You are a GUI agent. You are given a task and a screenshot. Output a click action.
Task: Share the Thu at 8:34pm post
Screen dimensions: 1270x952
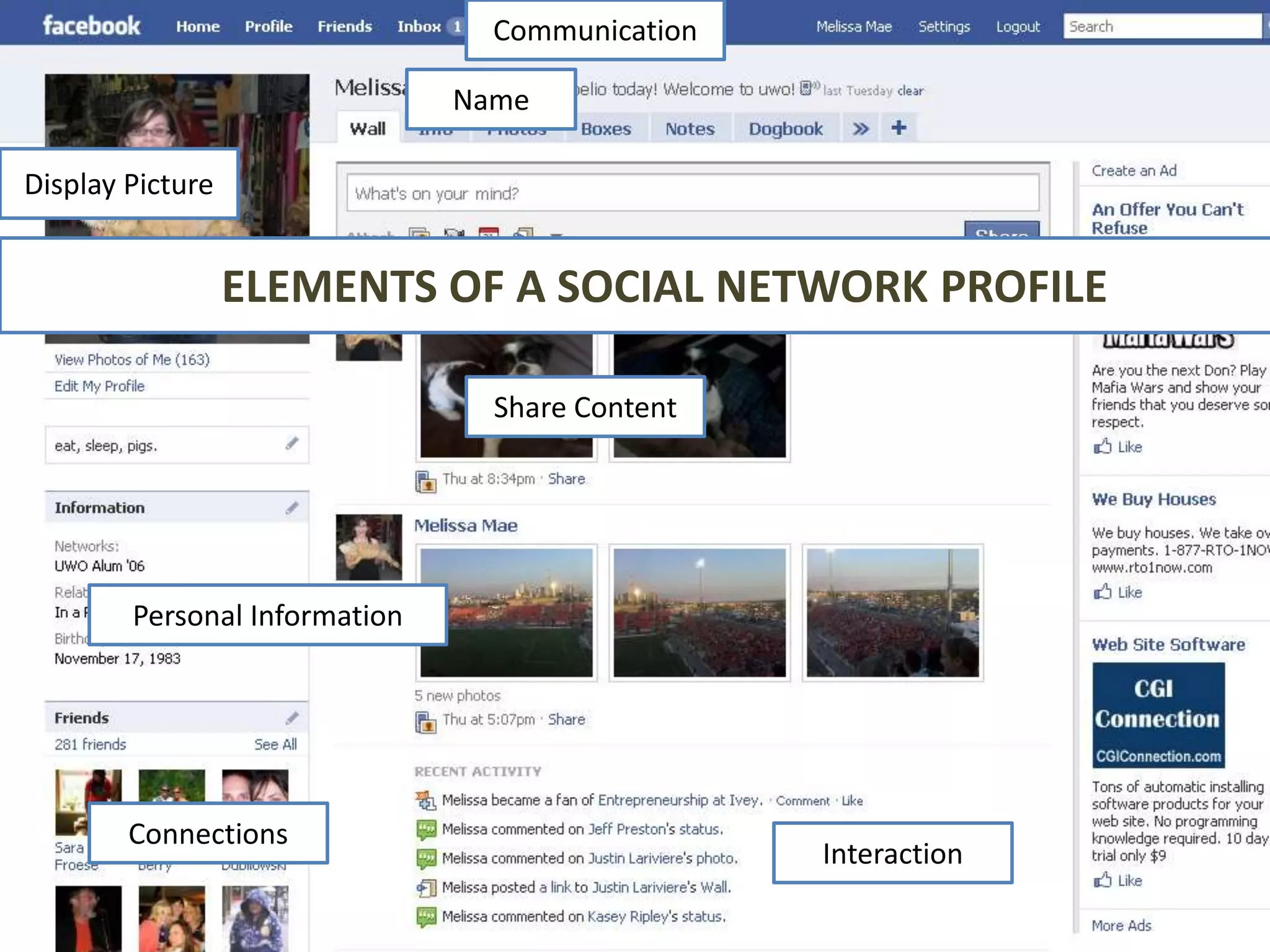[566, 479]
